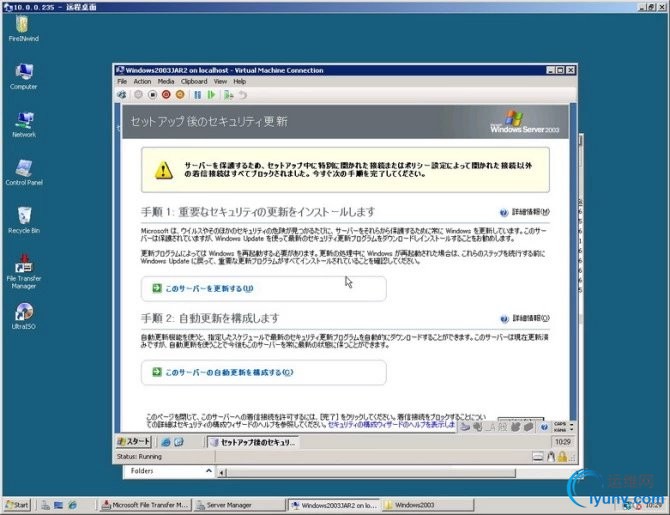Select the File Transfer Manager desktop shortcut
Viewport: 670px width, 515px height.
24,272
